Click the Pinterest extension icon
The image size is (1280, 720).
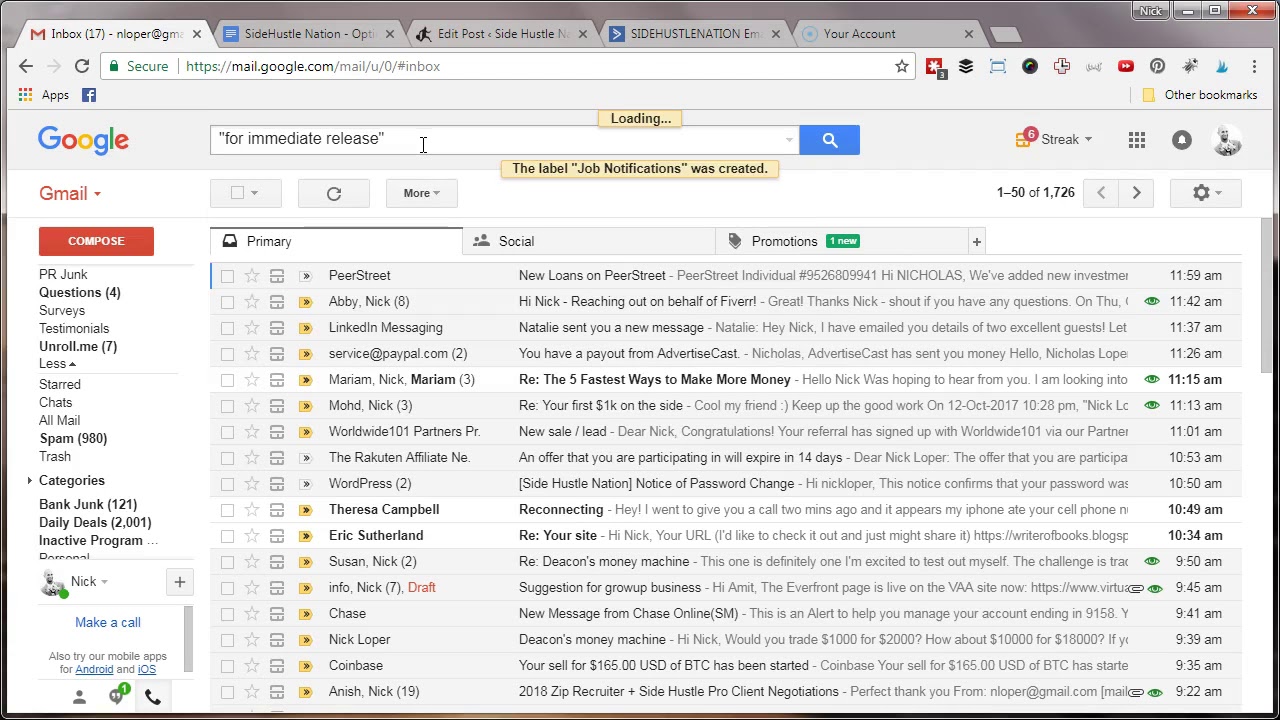[x=1157, y=66]
